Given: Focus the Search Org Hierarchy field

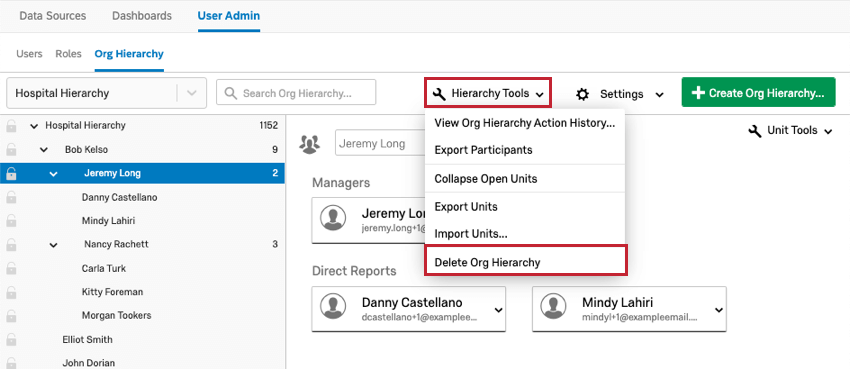Looking at the screenshot, I should pyautogui.click(x=296, y=93).
